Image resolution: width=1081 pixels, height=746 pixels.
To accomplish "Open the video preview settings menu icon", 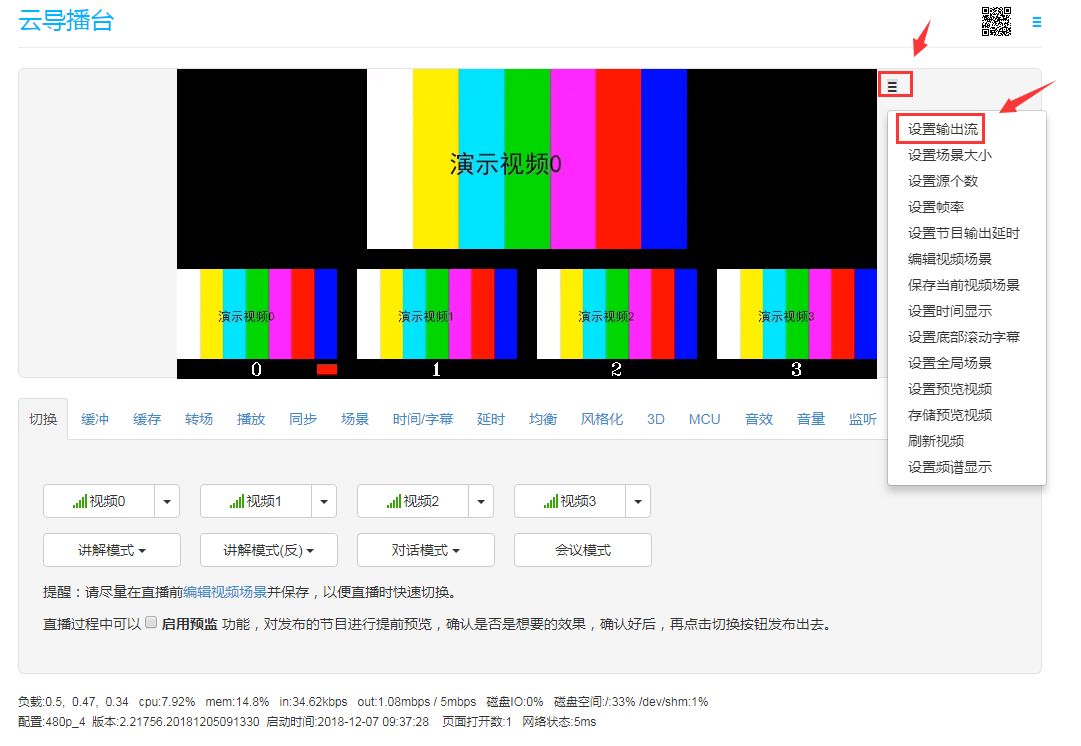I will pyautogui.click(x=893, y=86).
